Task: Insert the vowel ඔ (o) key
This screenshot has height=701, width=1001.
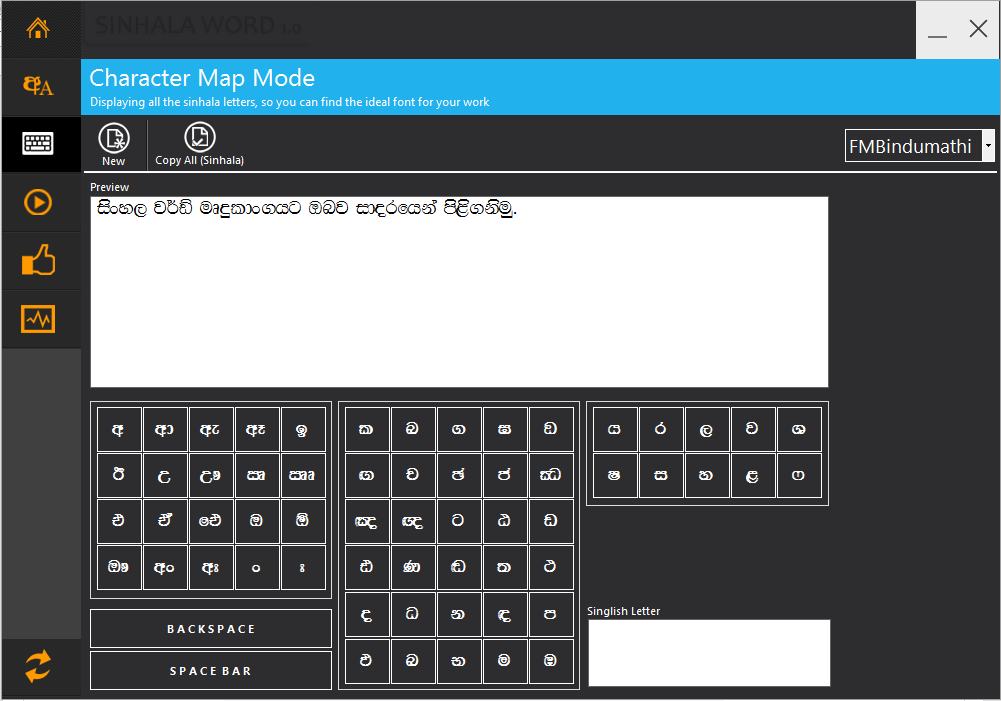Action: [x=257, y=521]
